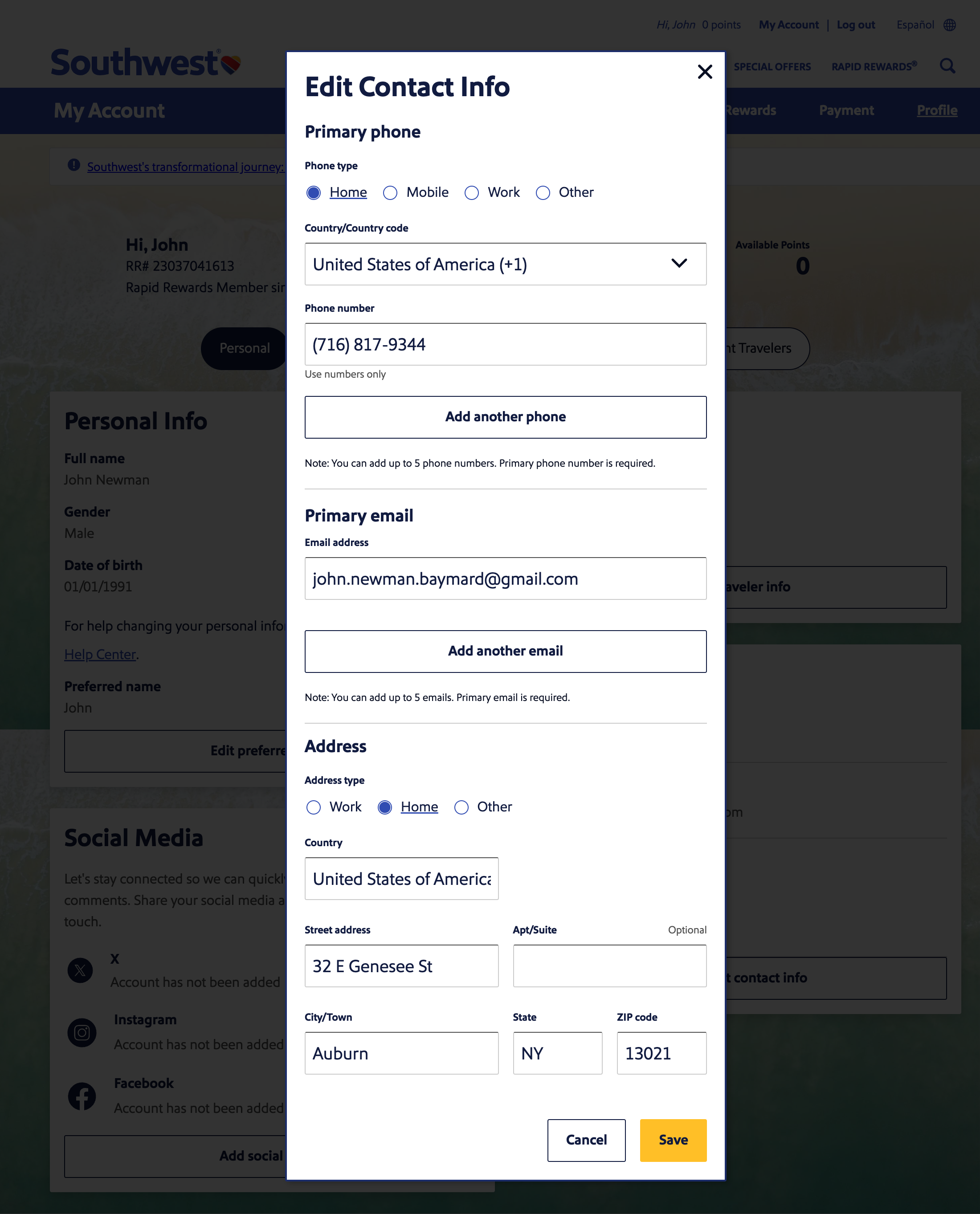The width and height of the screenshot is (980, 1214).
Task: Select Work phone type radio button
Action: pos(472,193)
